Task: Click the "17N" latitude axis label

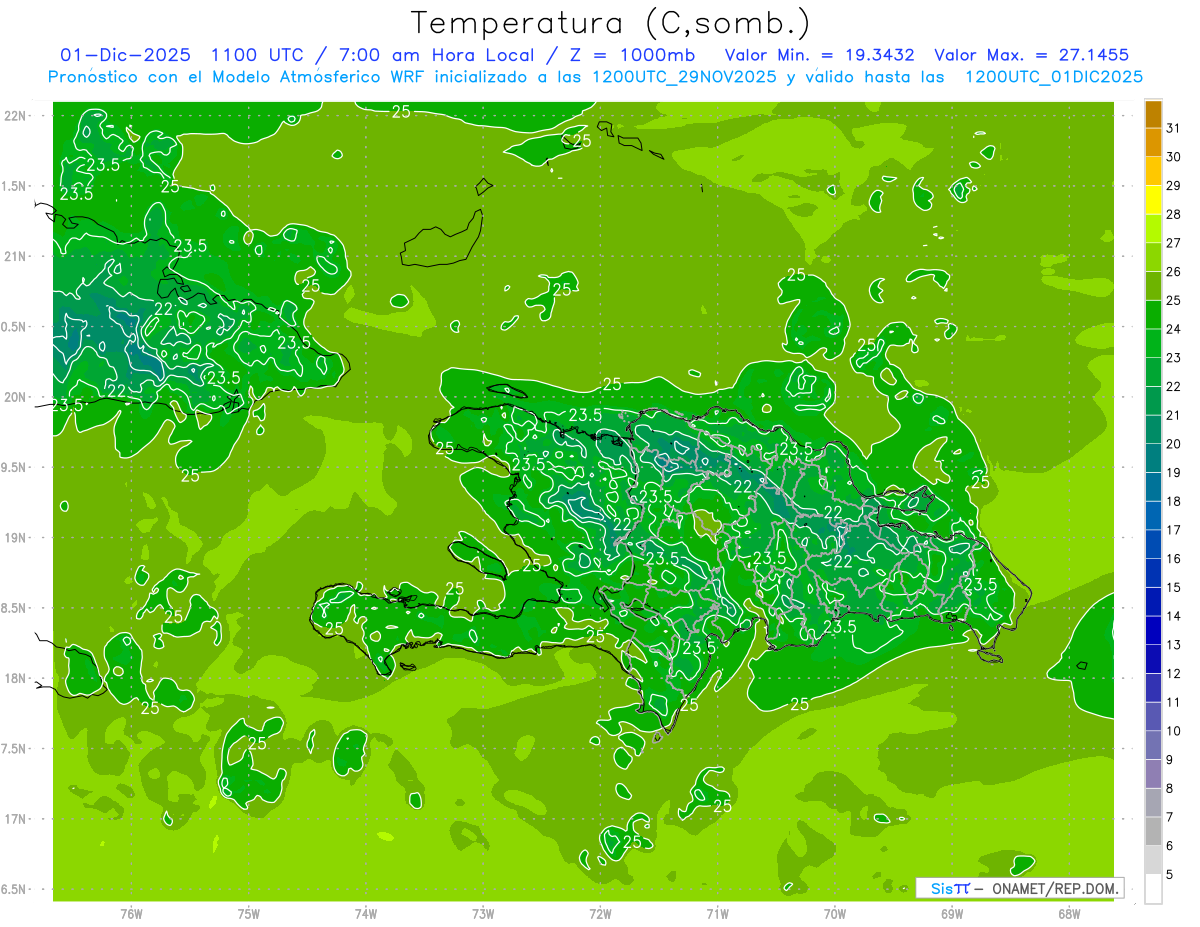Action: click(x=15, y=819)
